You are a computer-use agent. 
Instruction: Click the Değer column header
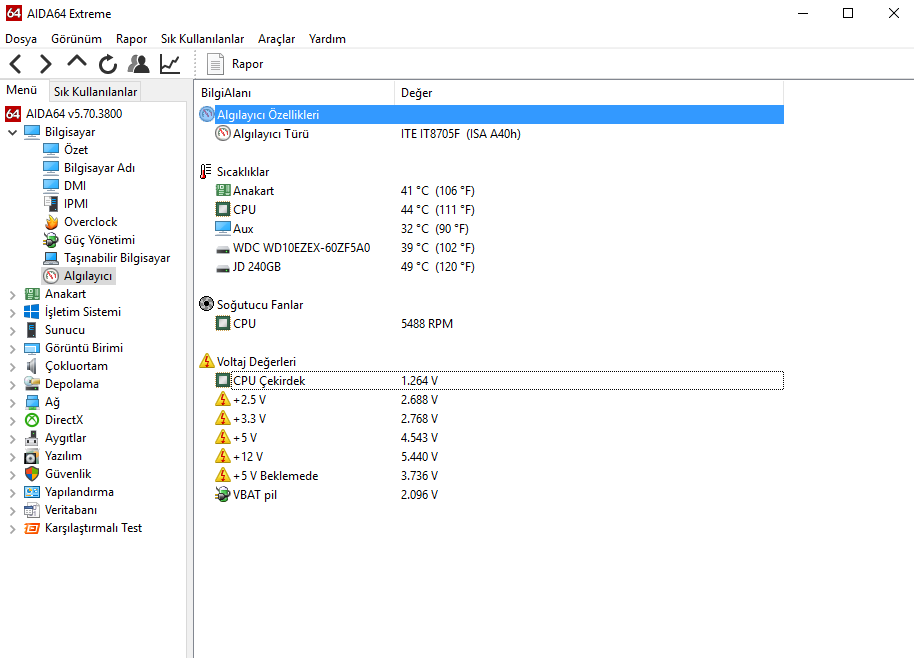(x=589, y=93)
